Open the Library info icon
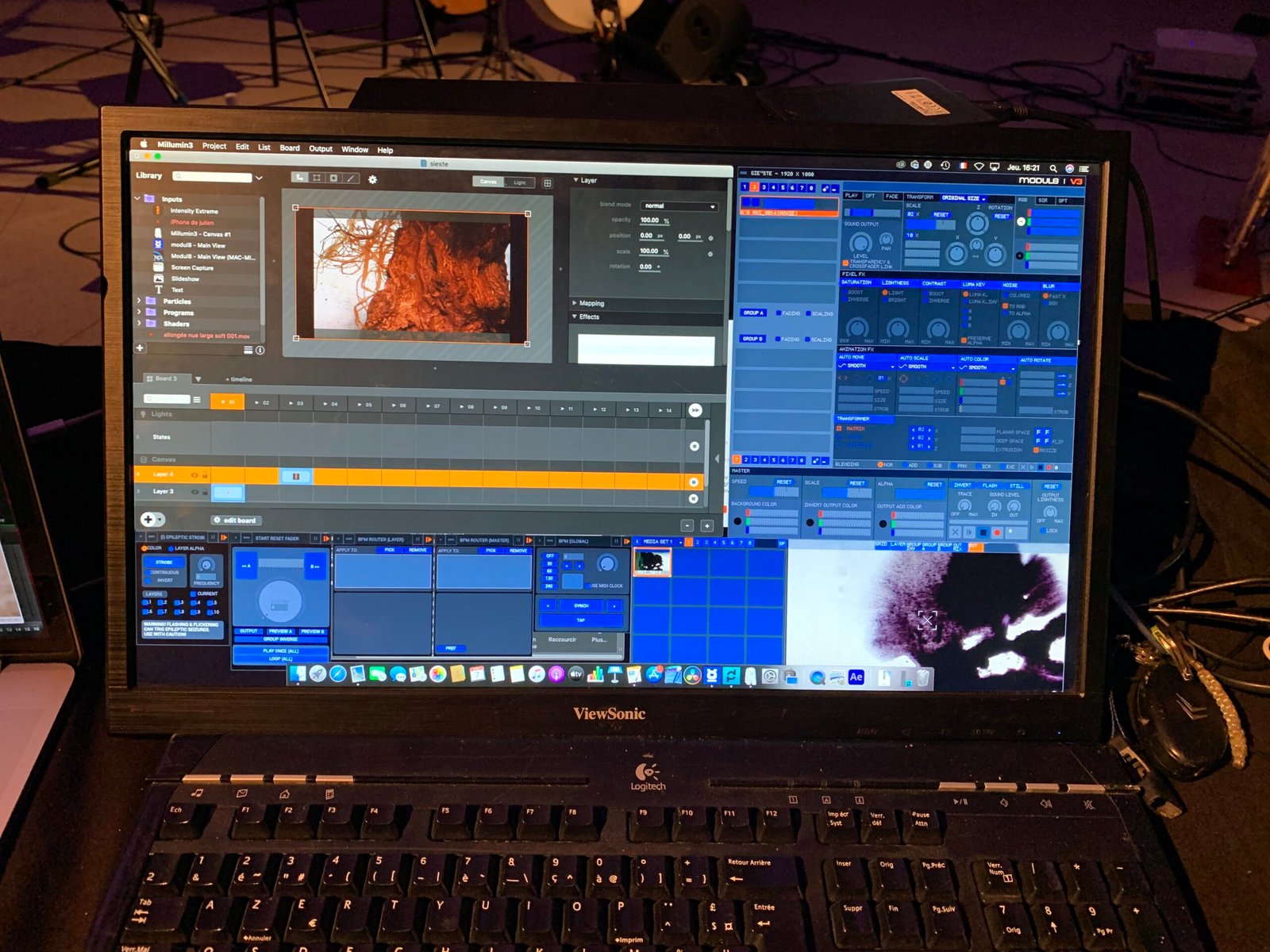 coord(260,350)
